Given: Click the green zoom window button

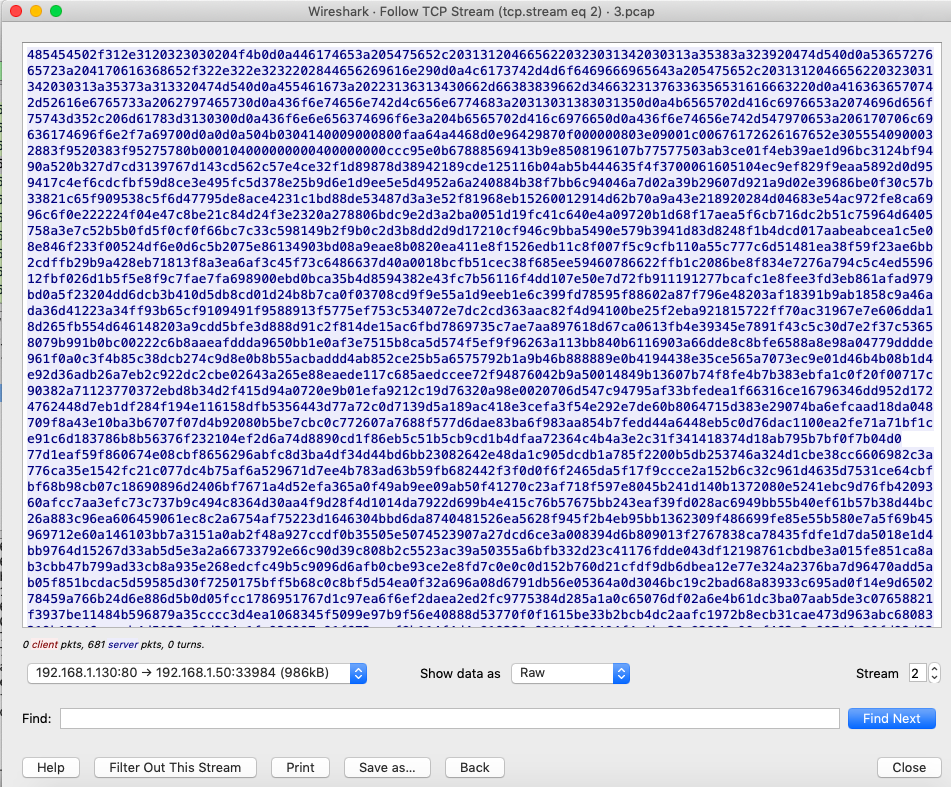Looking at the screenshot, I should 56,11.
